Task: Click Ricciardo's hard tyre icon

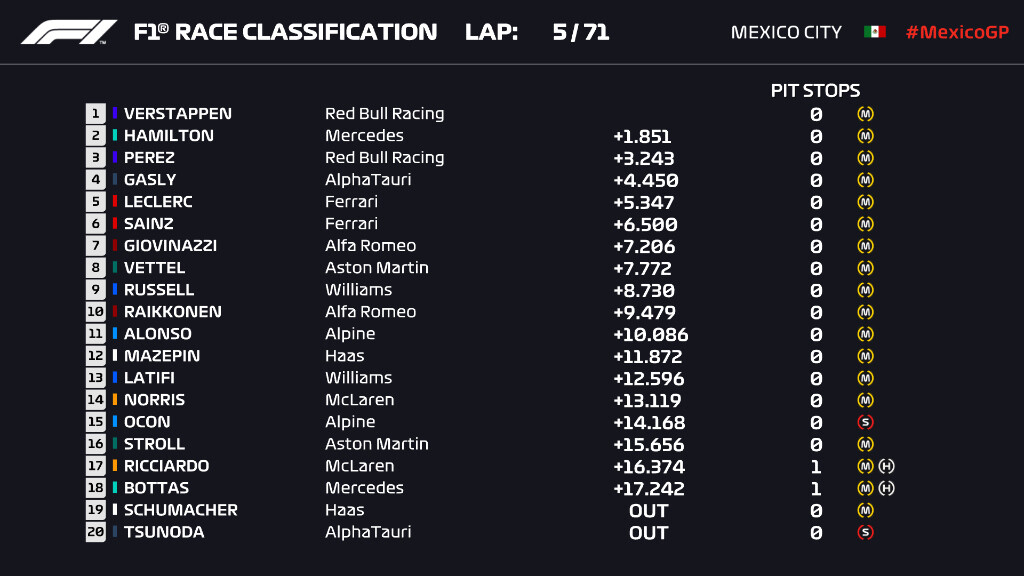Action: pyautogui.click(x=886, y=466)
